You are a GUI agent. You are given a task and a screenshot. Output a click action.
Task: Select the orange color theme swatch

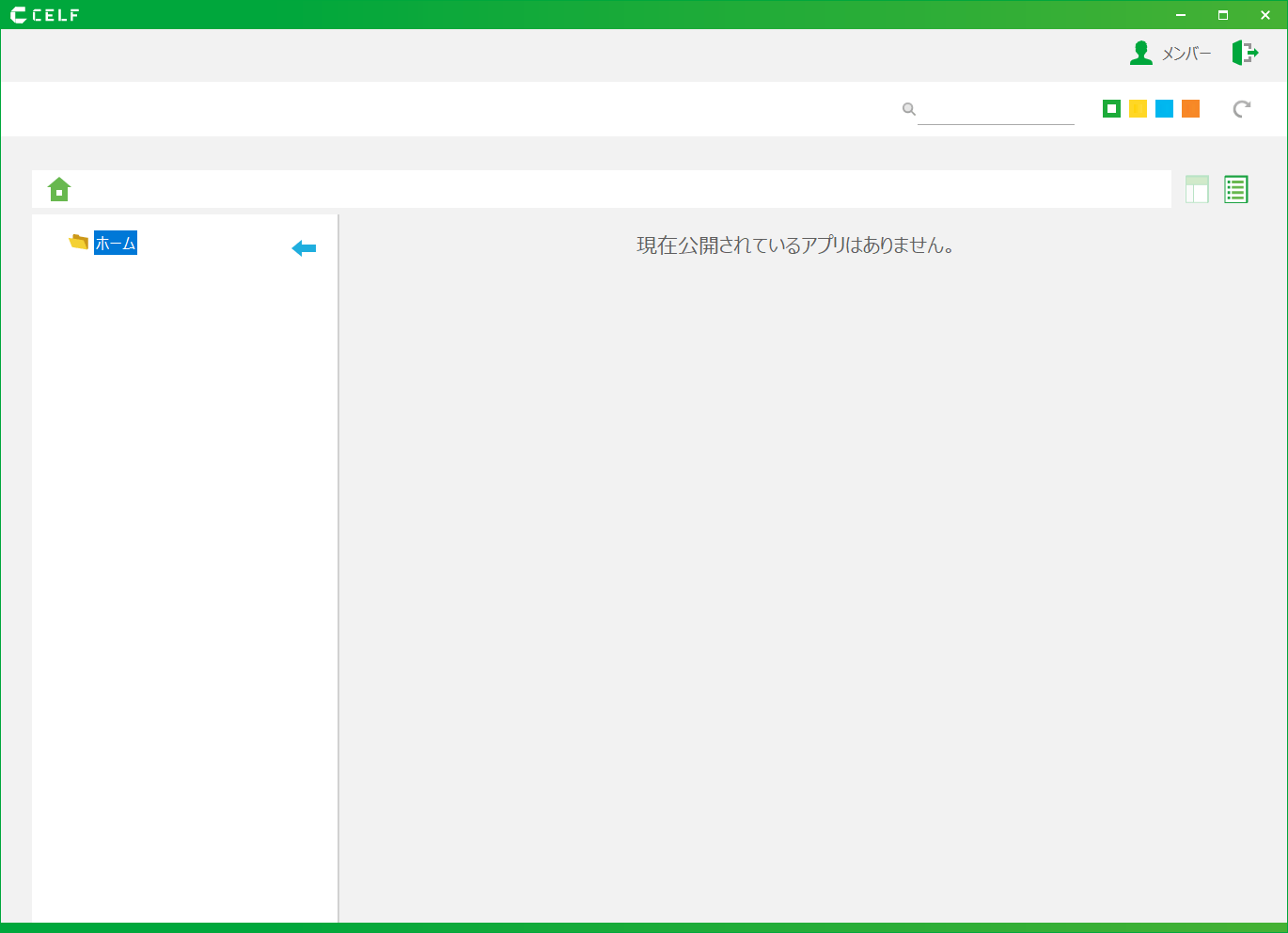coord(1190,109)
